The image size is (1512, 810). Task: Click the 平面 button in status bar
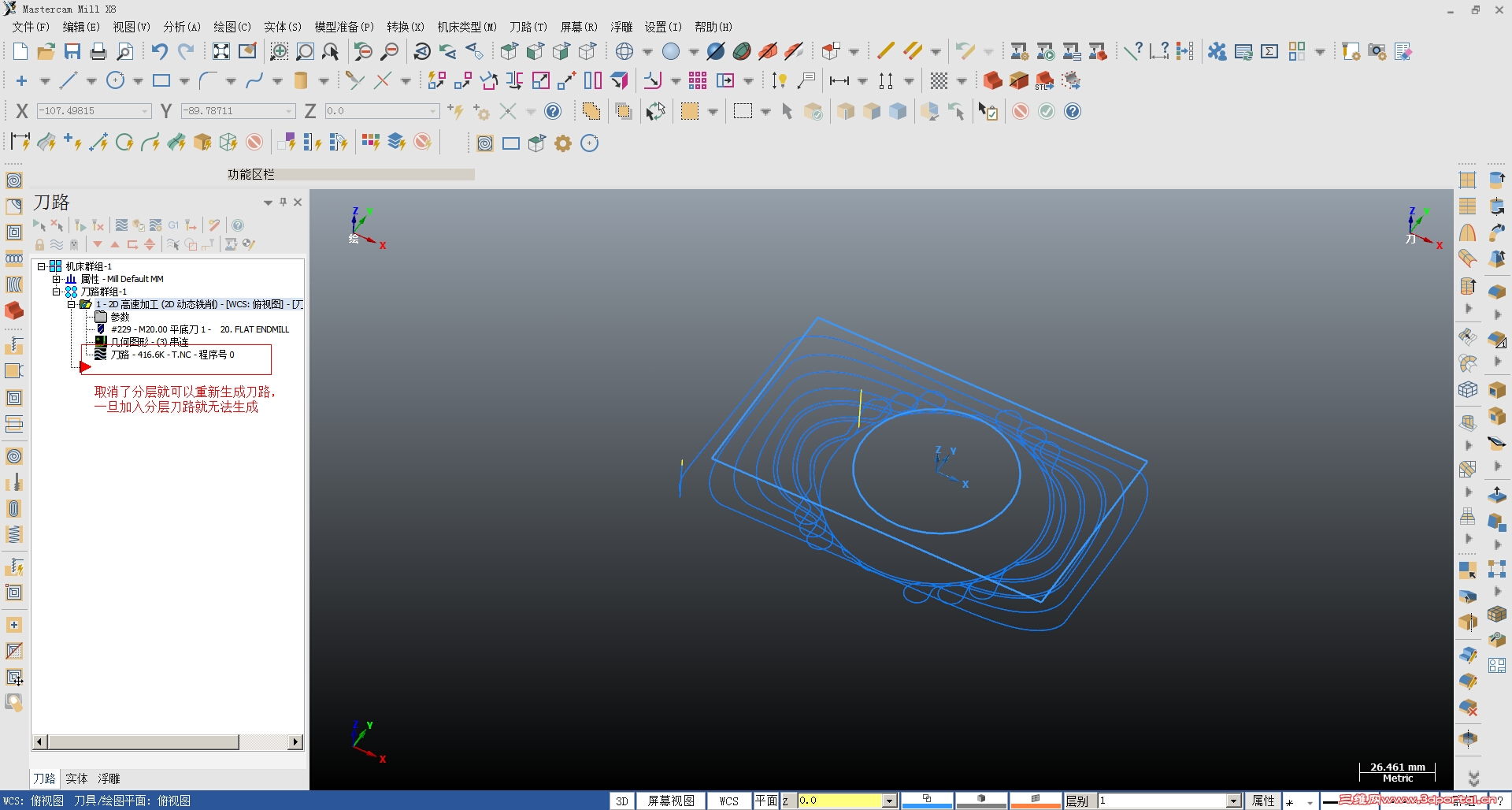pyautogui.click(x=766, y=801)
